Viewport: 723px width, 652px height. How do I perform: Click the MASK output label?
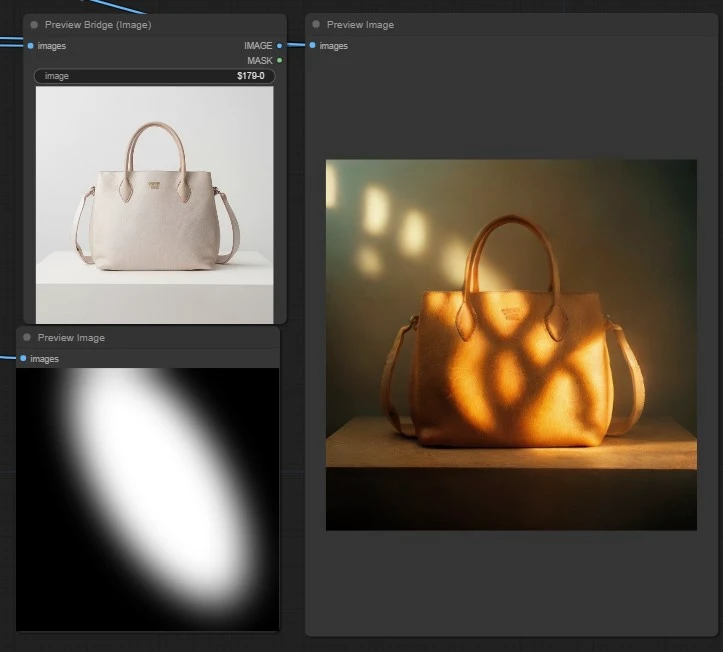[x=260, y=60]
